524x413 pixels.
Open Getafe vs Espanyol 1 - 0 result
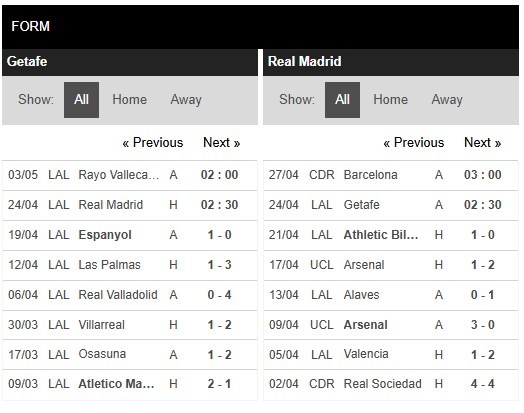click(130, 235)
